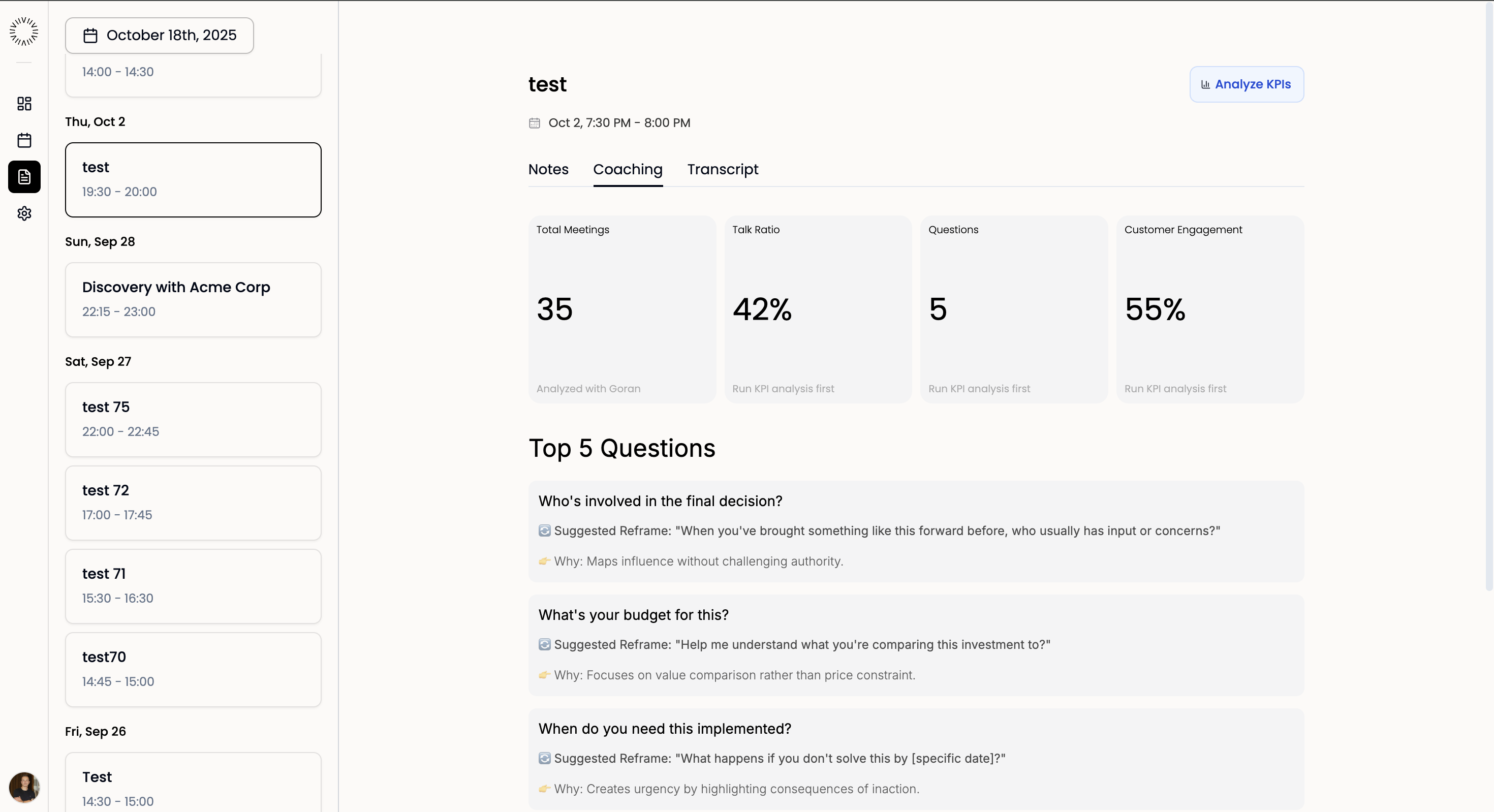Viewport: 1494px width, 812px height.
Task: Open the settings gear icon
Action: [x=24, y=213]
